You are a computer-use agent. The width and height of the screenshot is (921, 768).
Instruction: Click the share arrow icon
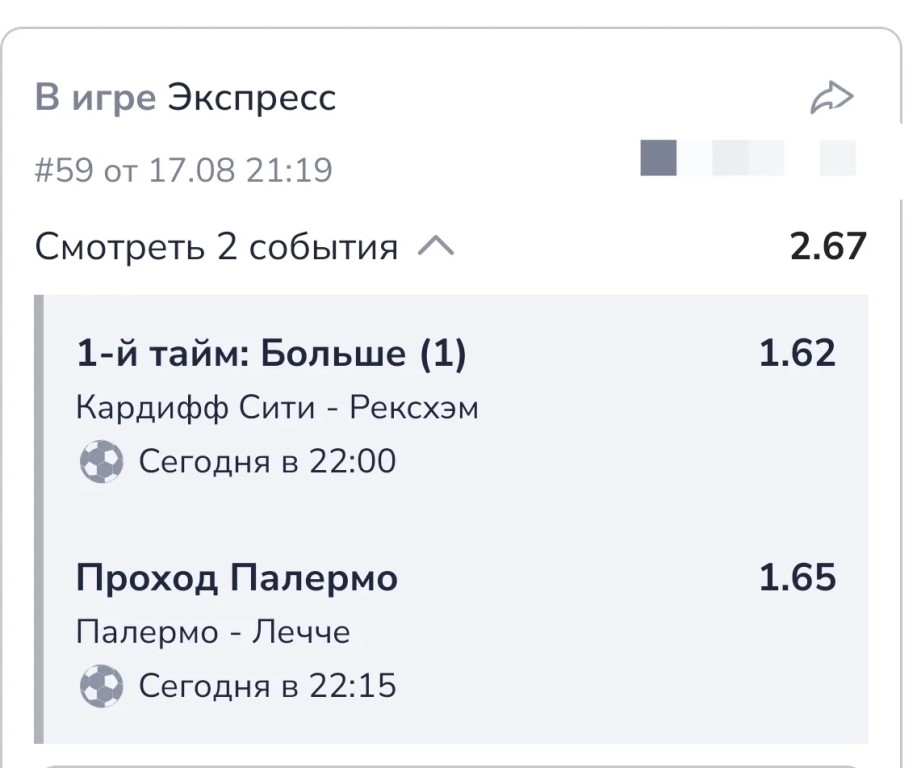832,97
